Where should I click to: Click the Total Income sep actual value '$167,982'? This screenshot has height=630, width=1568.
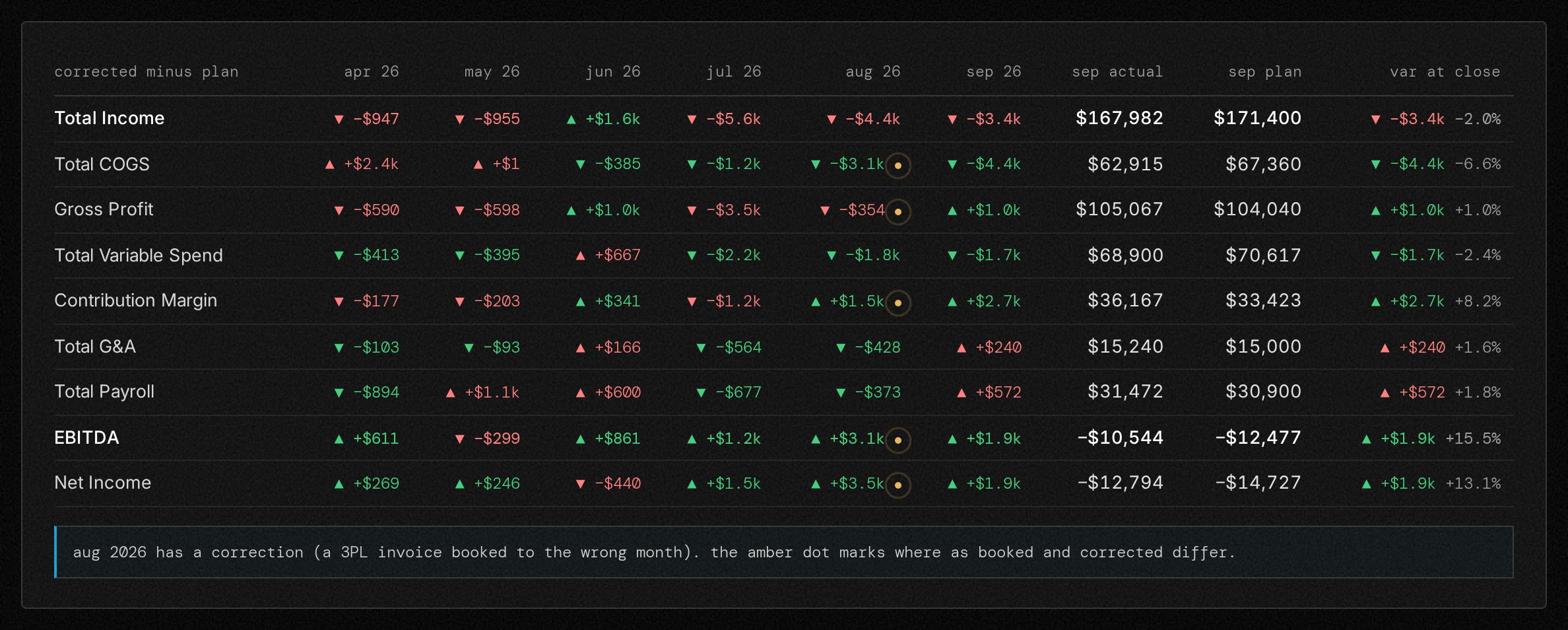click(1119, 118)
